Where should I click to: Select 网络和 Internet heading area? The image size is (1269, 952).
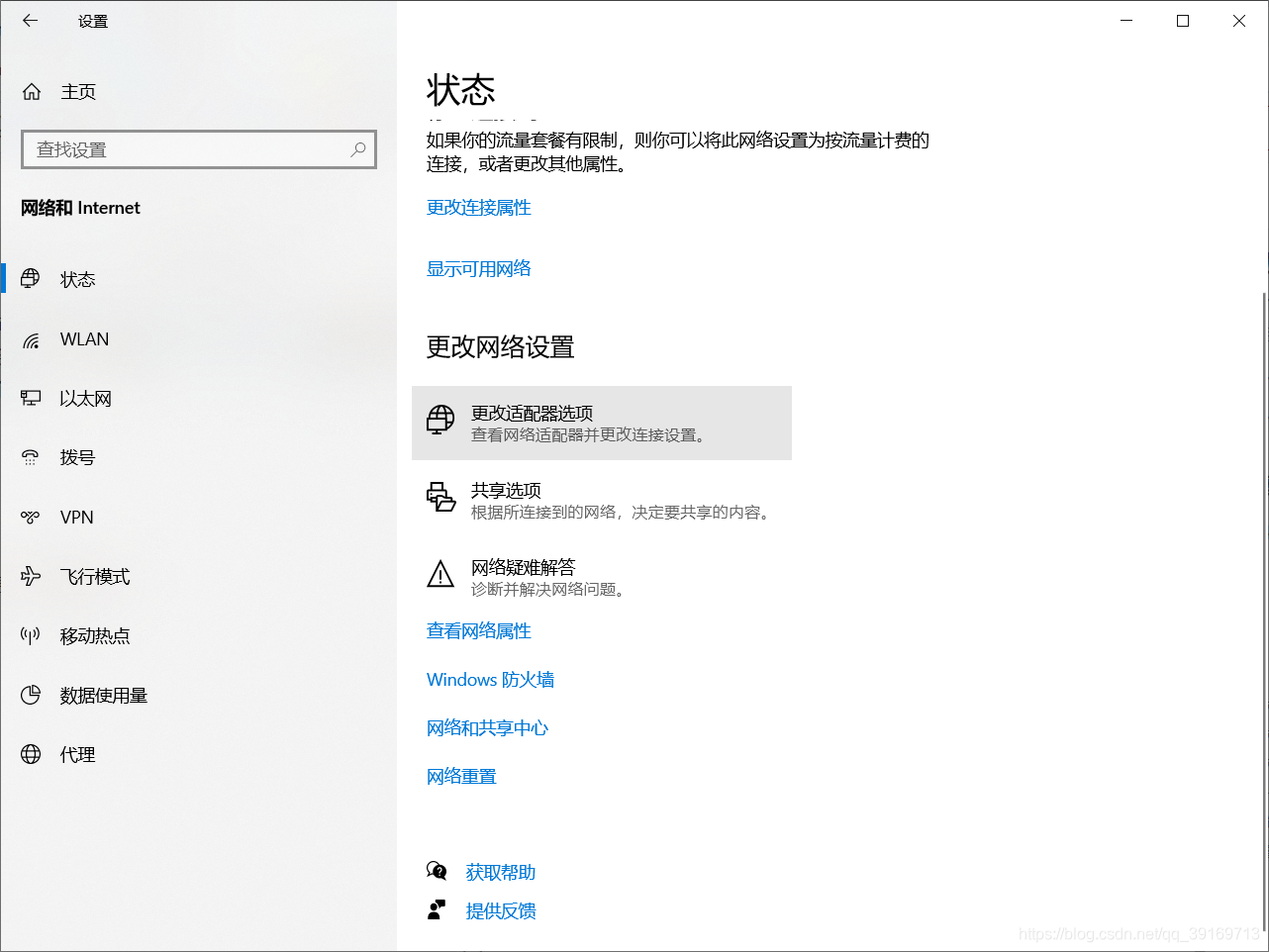coord(80,208)
